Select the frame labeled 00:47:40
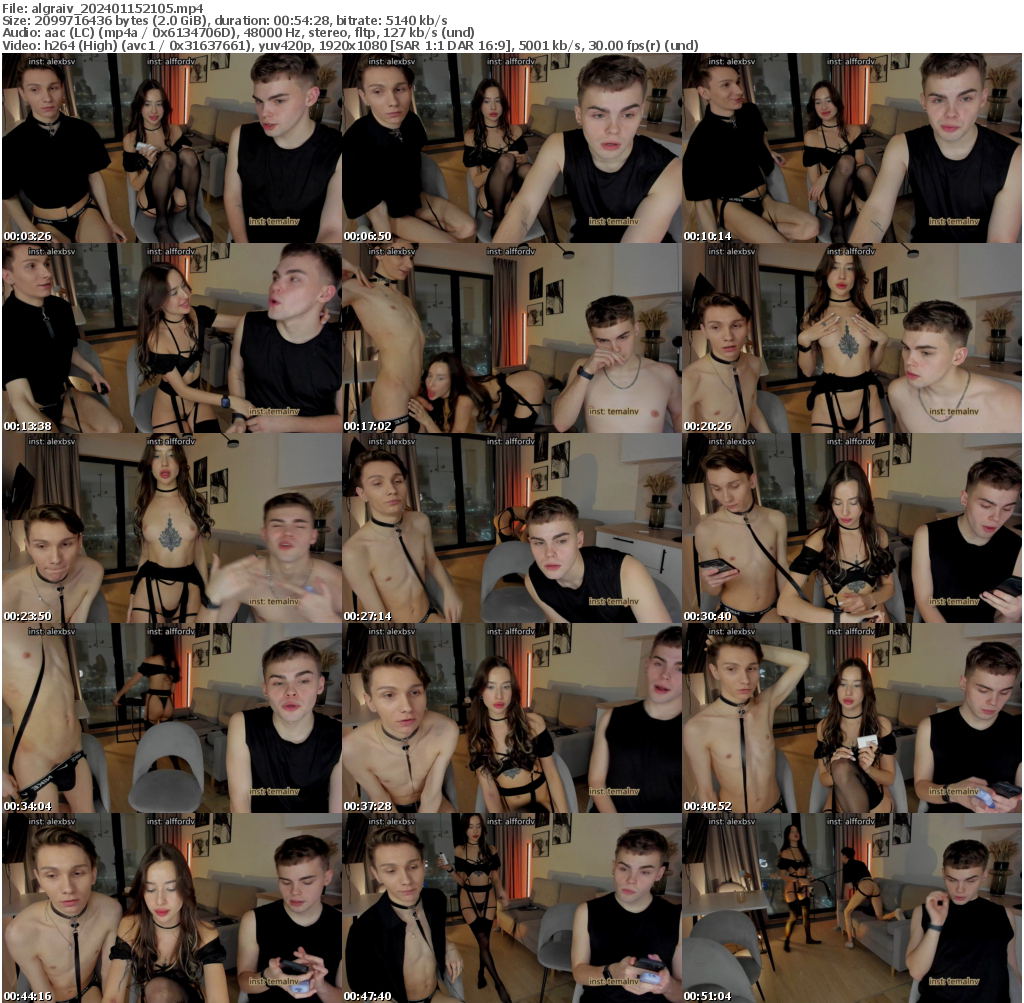Screen dimensions: 1024x1003 tap(511, 908)
